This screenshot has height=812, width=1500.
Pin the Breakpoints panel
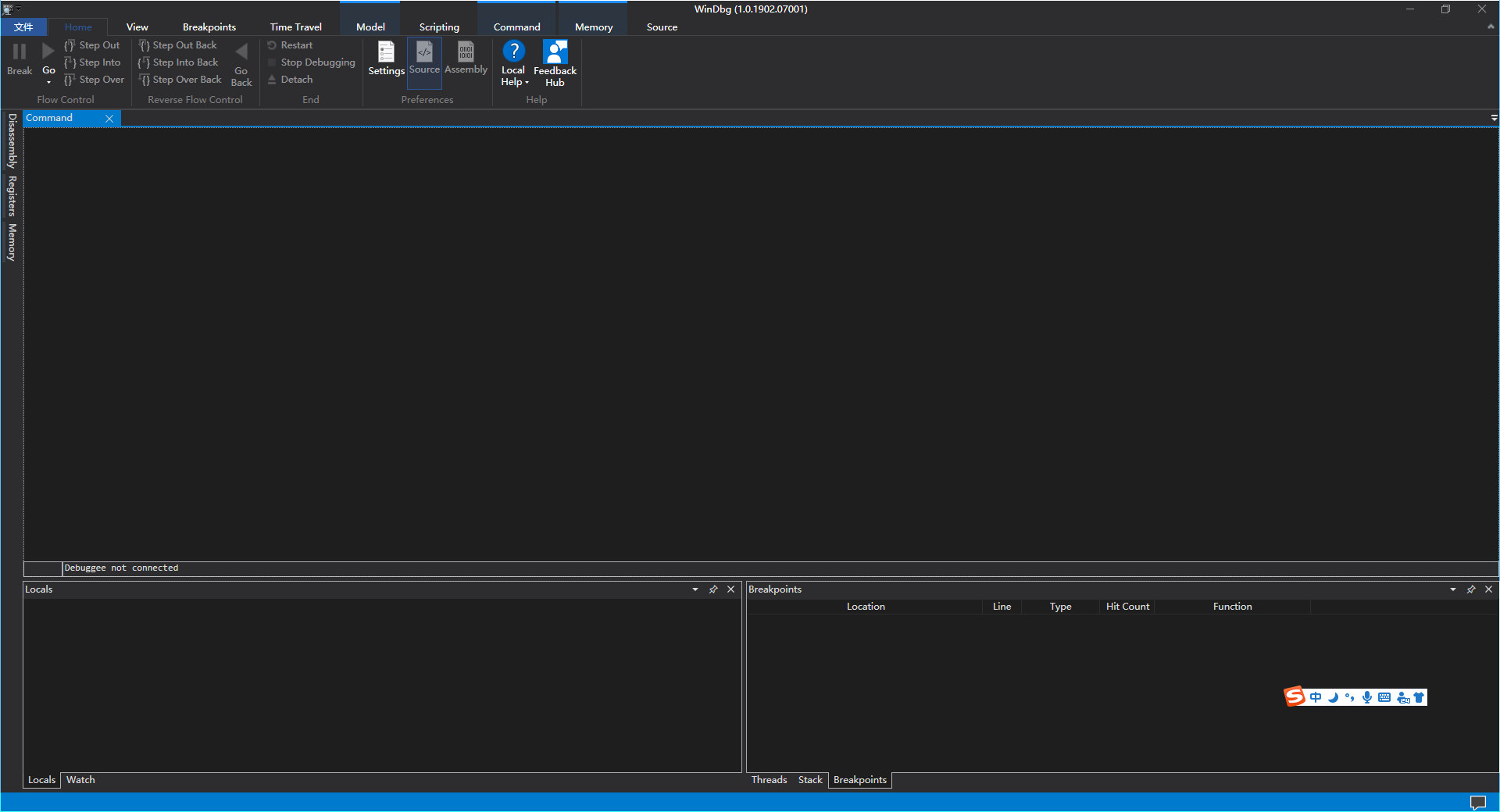pos(1471,589)
